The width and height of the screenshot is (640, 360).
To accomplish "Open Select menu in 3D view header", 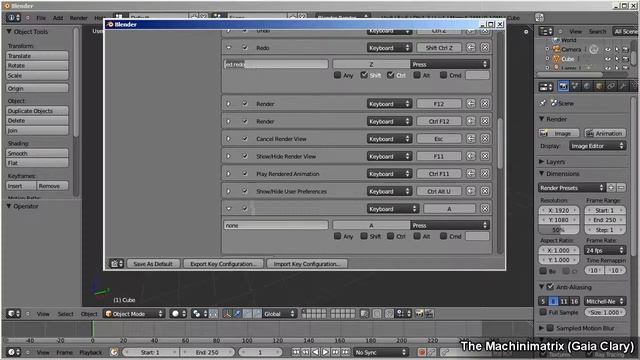I will pyautogui.click(x=66, y=314).
